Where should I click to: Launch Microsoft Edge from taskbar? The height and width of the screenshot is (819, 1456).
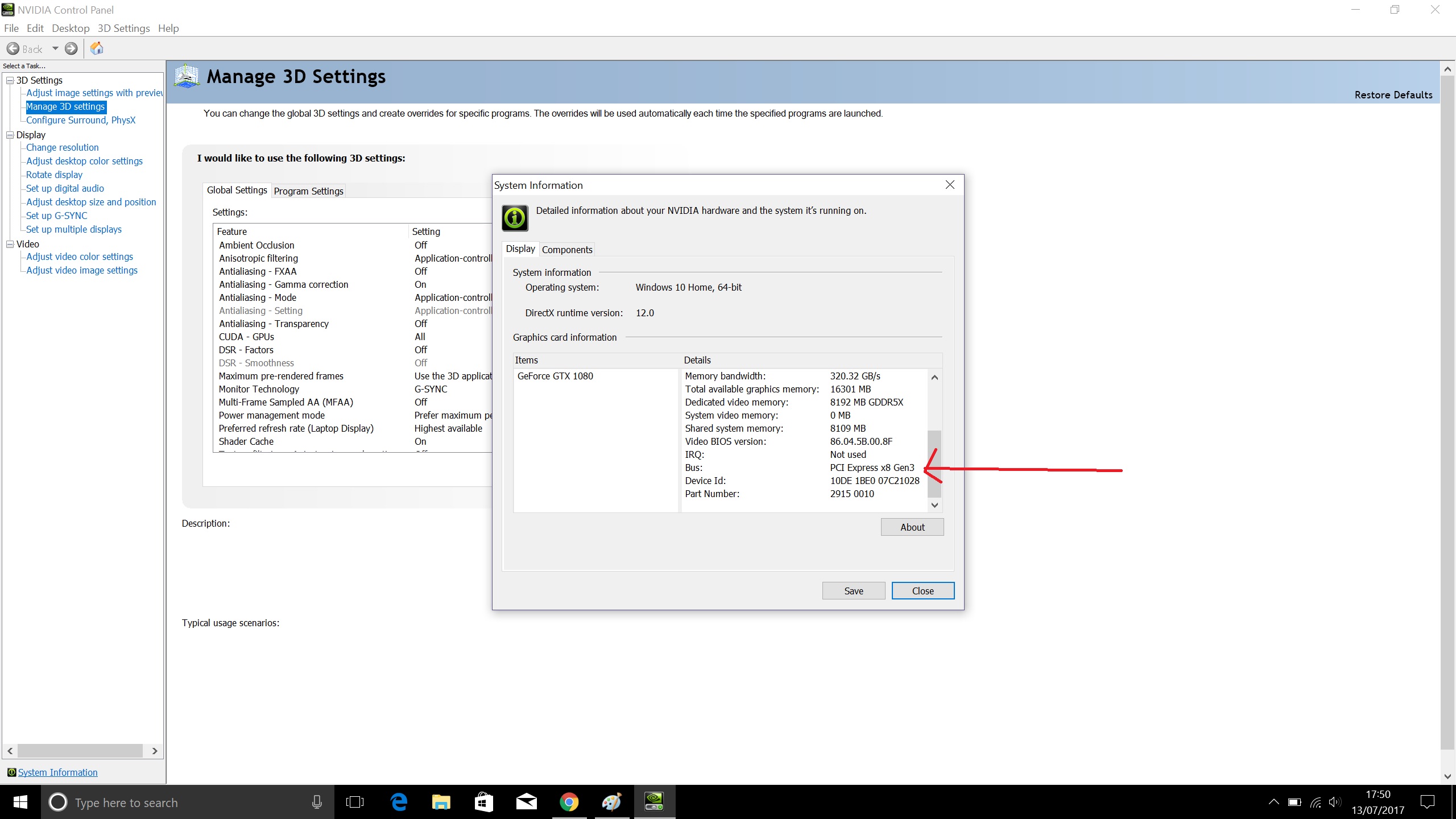pos(399,802)
